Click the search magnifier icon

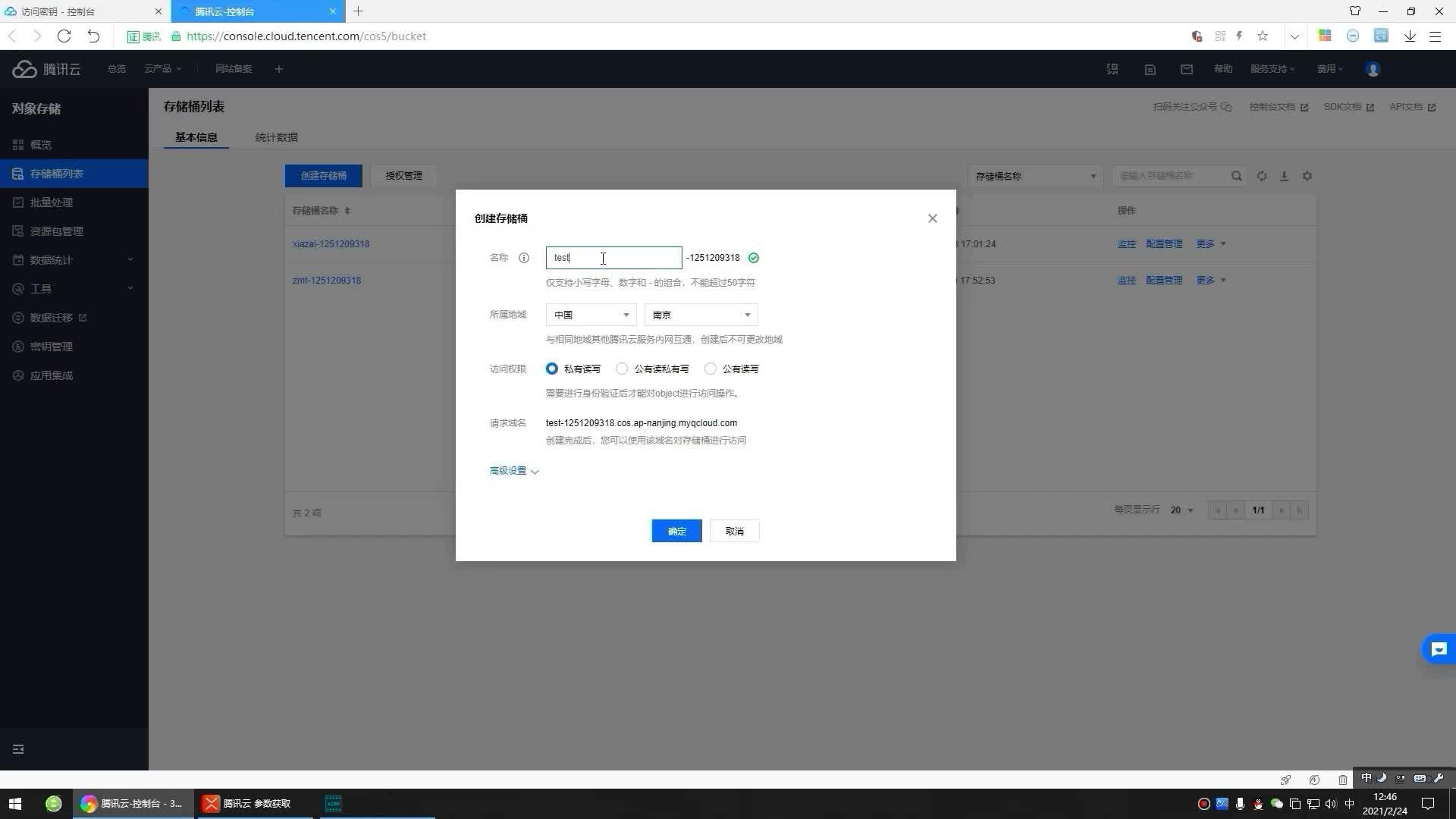[1236, 176]
